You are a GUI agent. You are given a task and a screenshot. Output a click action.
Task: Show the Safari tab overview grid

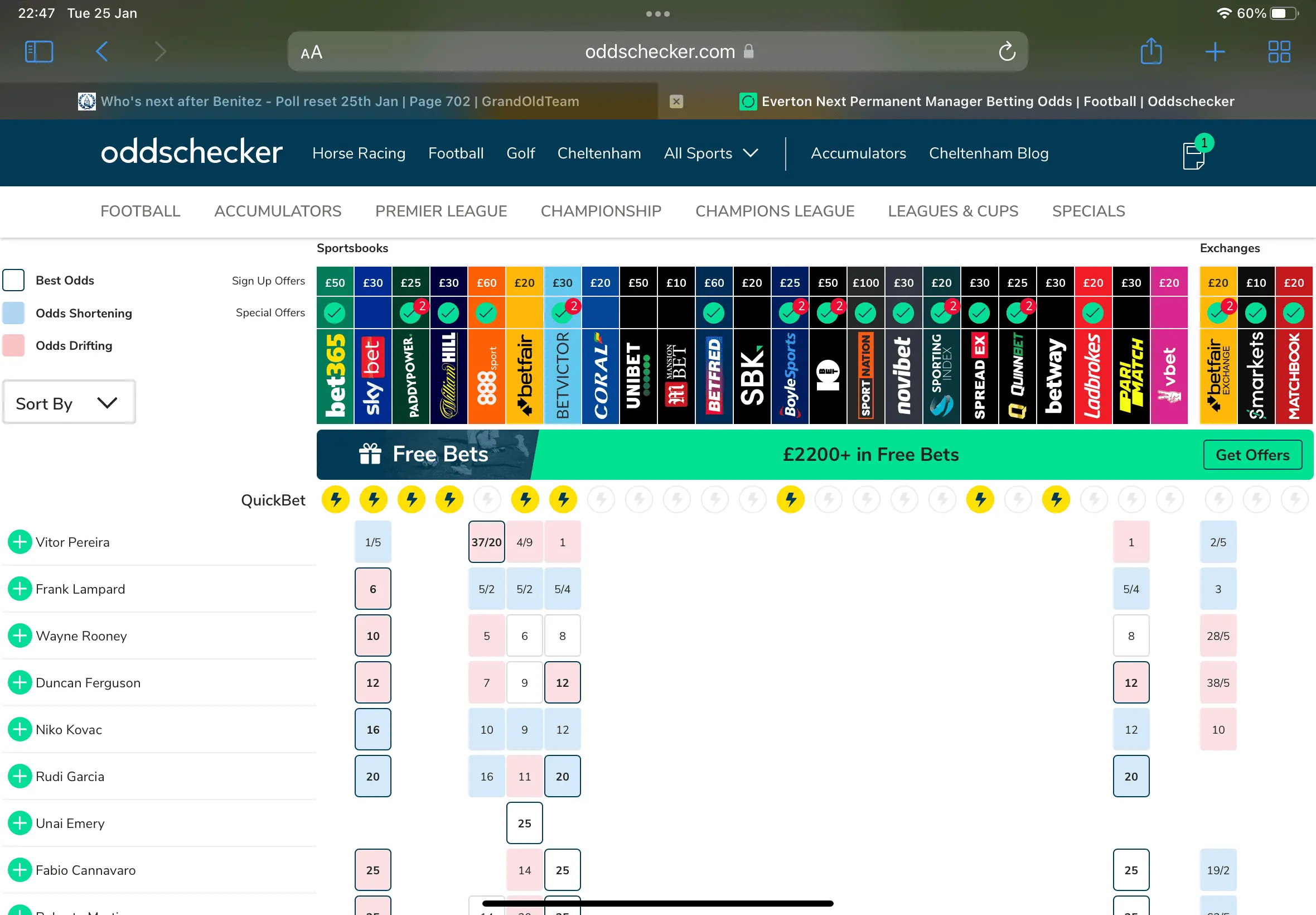[x=1279, y=51]
